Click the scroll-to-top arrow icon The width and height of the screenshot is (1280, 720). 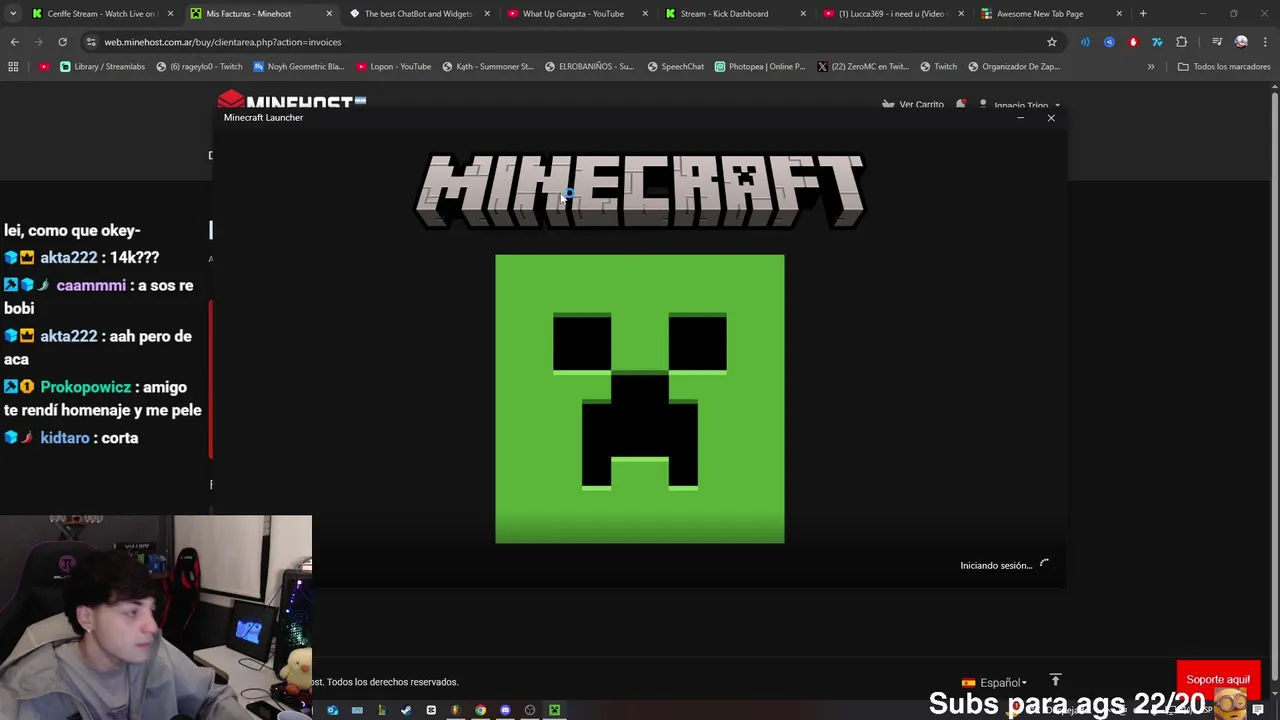[x=1055, y=680]
